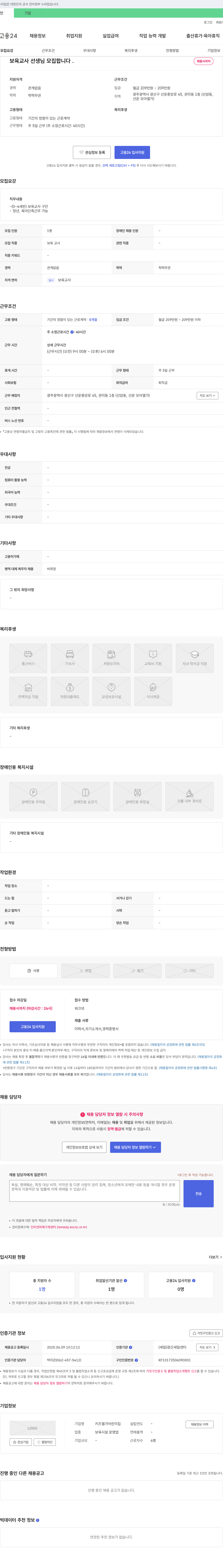Select the 교육비 지원 welfare icon
Viewport: 223px width, 1568px height.
pos(153,658)
